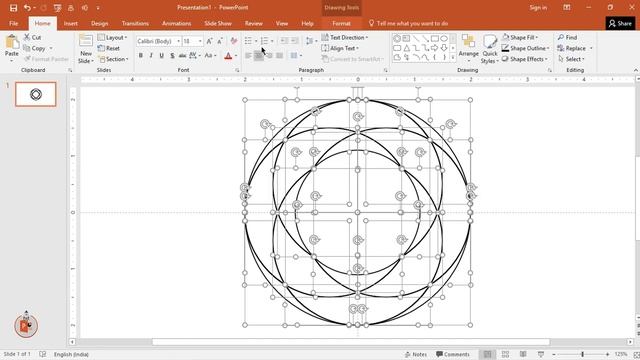Click the Share button
Image resolution: width=640 pixels, height=360 pixels.
(620, 24)
